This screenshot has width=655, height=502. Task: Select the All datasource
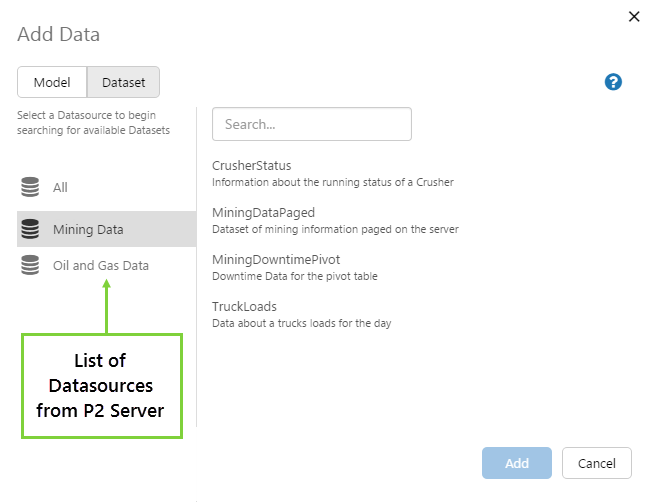60,187
